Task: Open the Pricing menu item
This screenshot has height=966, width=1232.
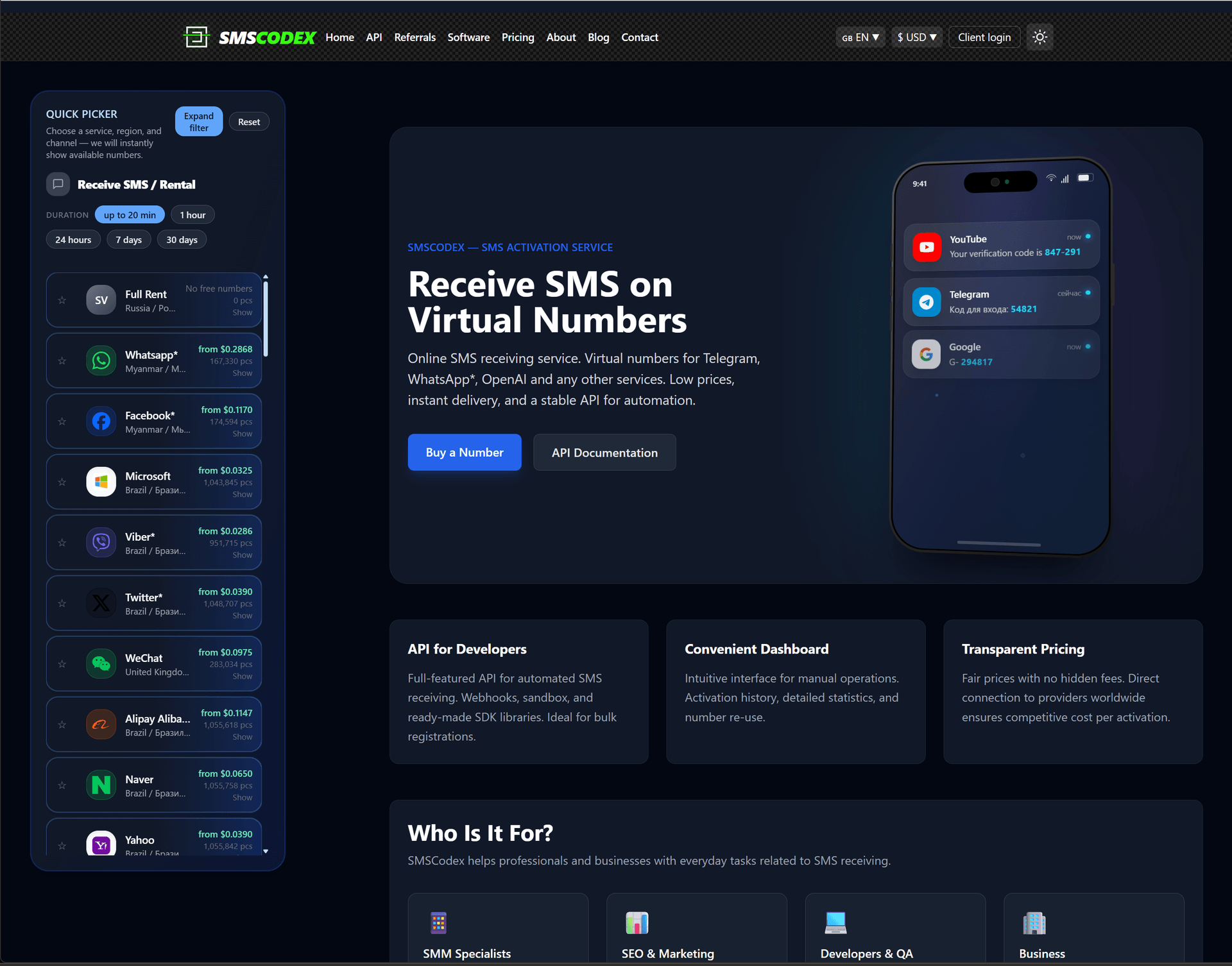Action: [518, 37]
